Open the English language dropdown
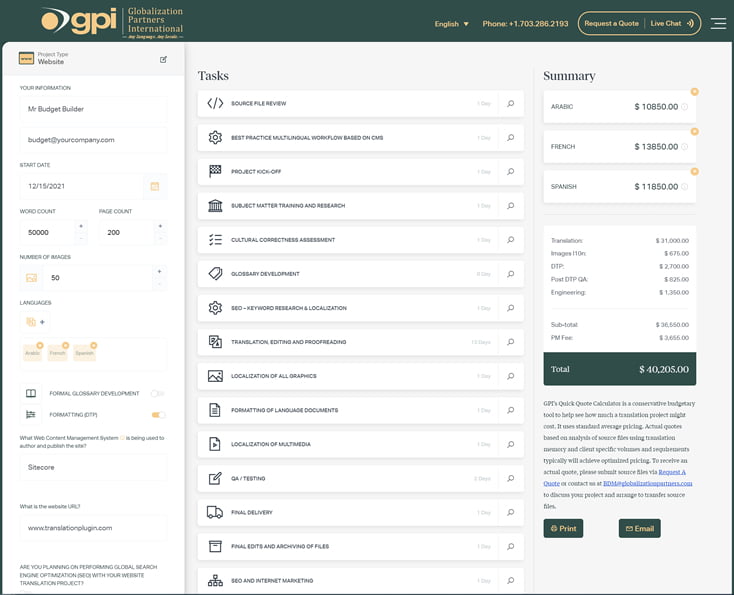 click(451, 24)
